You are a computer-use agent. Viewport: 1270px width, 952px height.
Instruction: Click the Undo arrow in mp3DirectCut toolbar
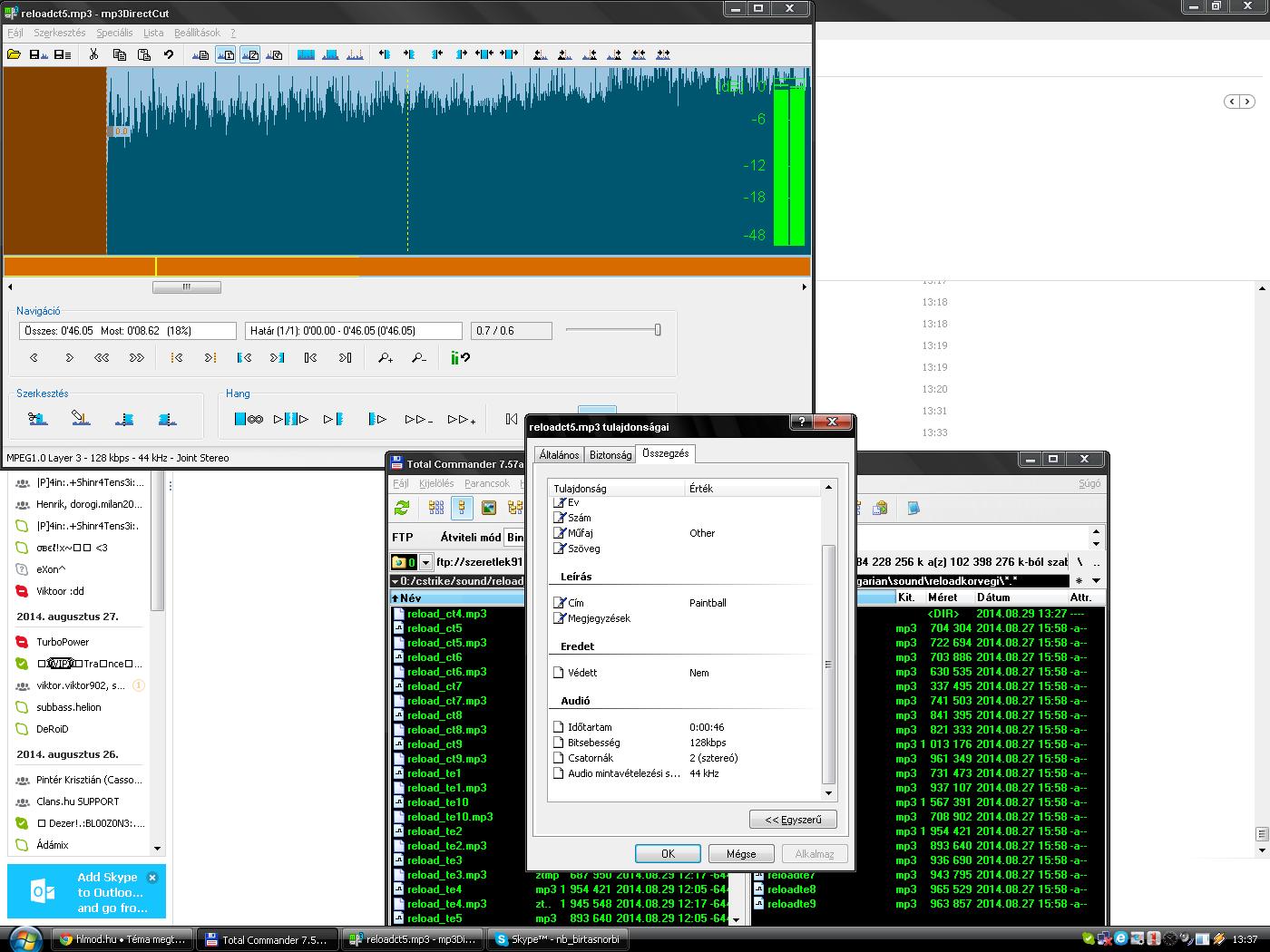click(x=168, y=54)
